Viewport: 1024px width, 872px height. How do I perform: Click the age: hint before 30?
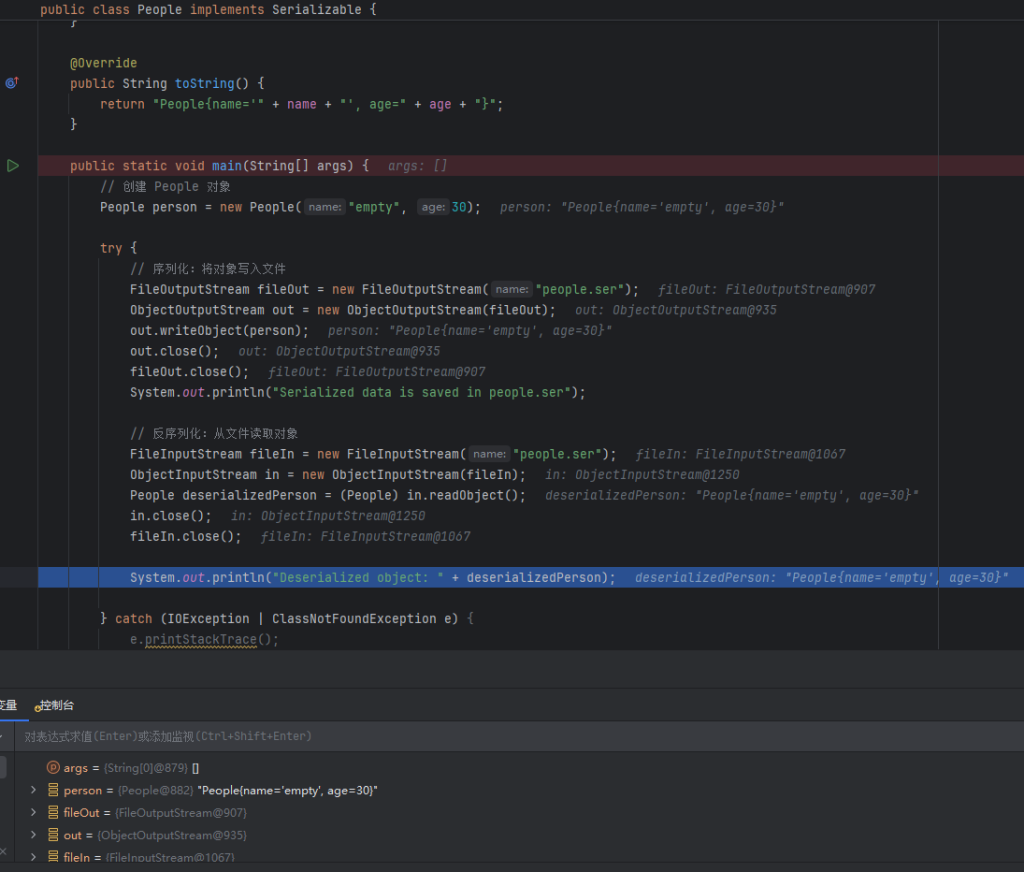[x=432, y=207]
